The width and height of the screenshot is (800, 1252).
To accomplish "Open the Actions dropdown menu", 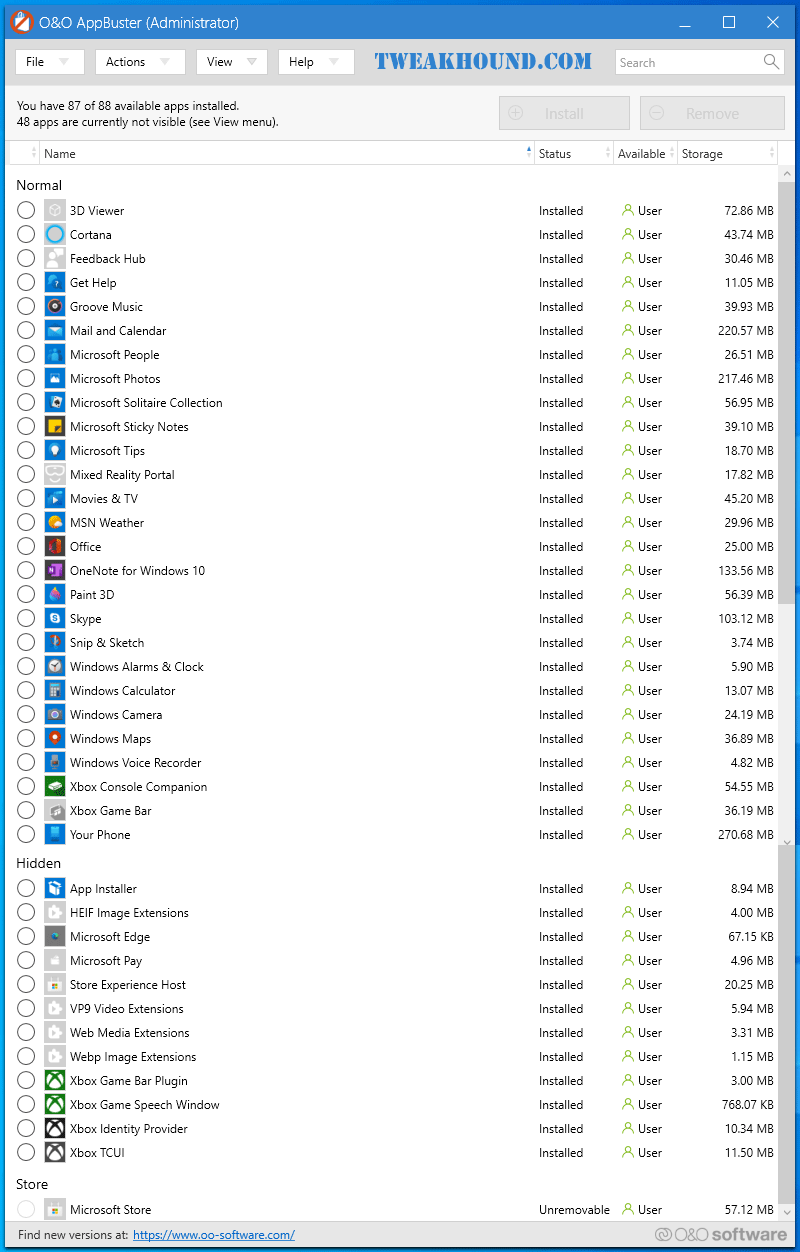I will pos(140,62).
